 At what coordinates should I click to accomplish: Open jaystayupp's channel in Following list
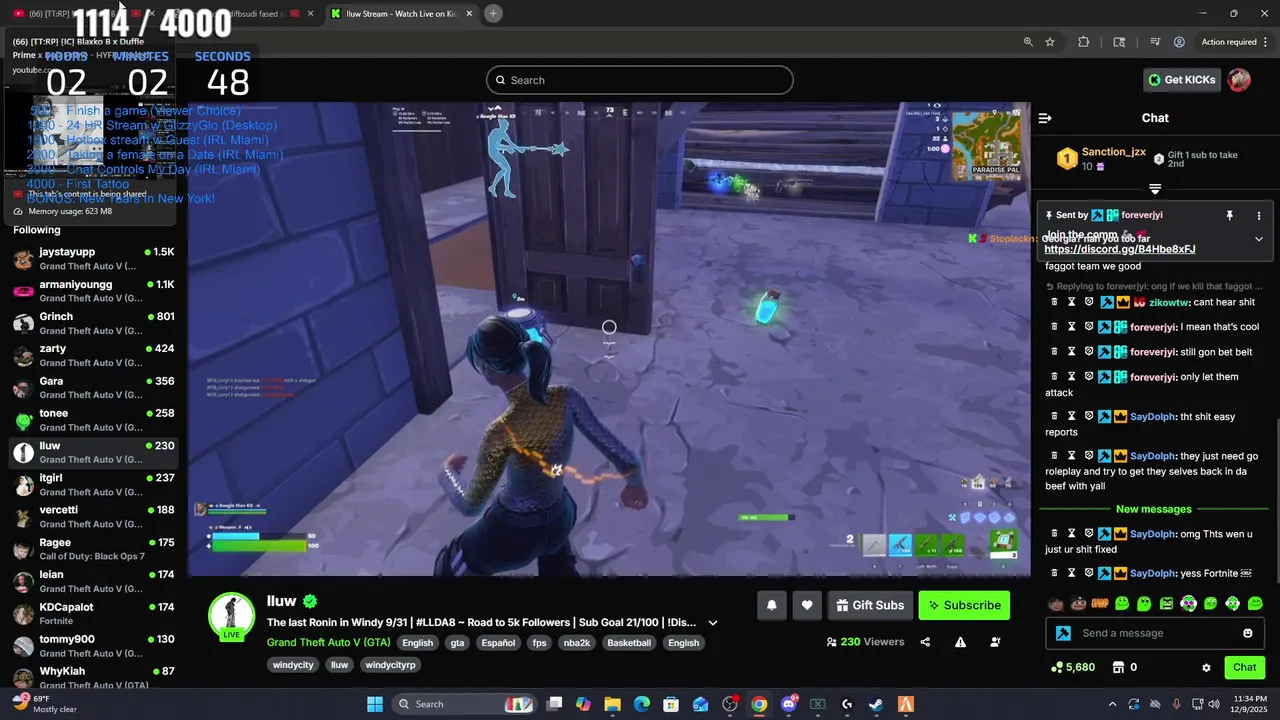point(94,259)
